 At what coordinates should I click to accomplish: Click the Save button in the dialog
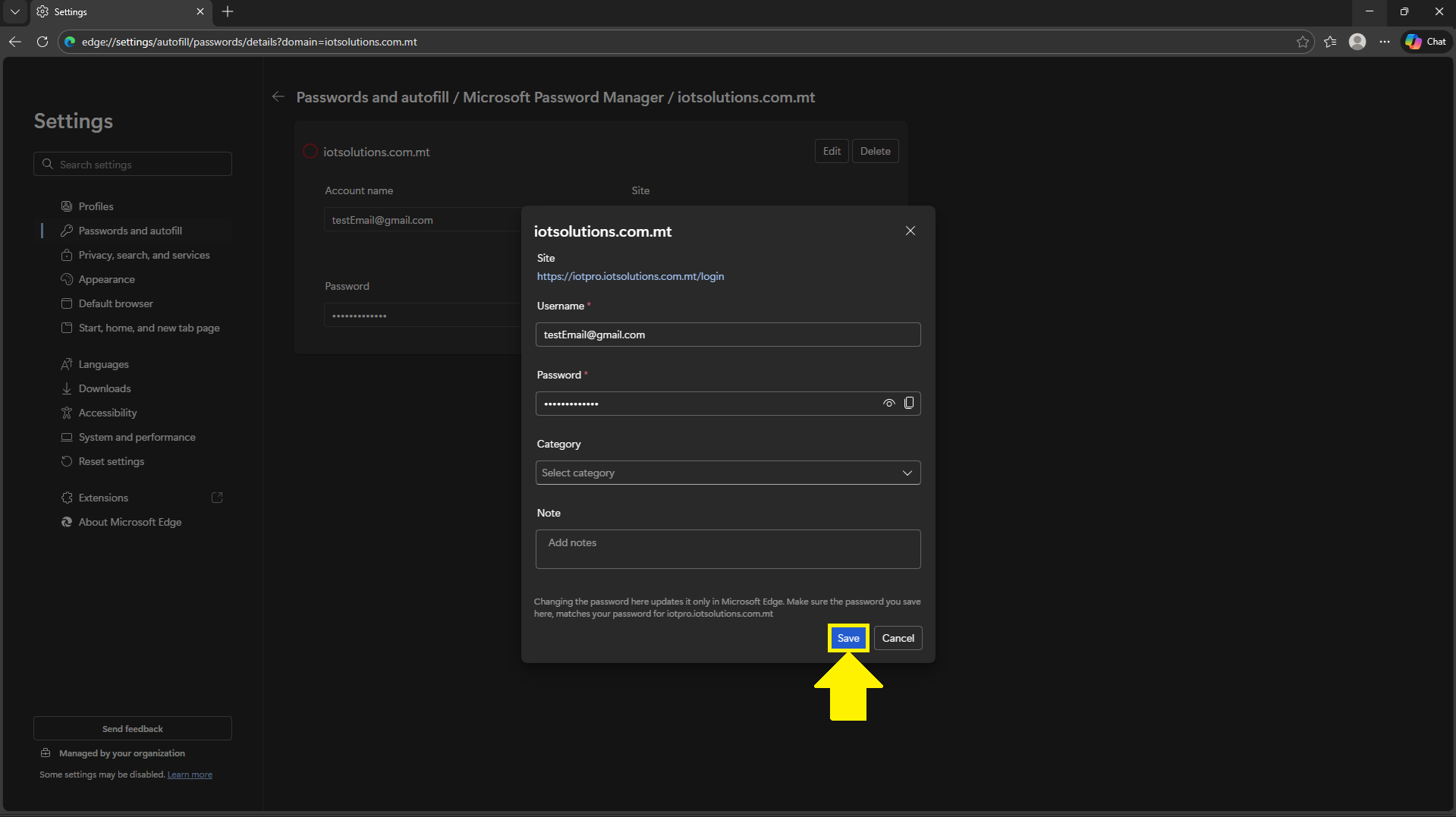tap(848, 638)
